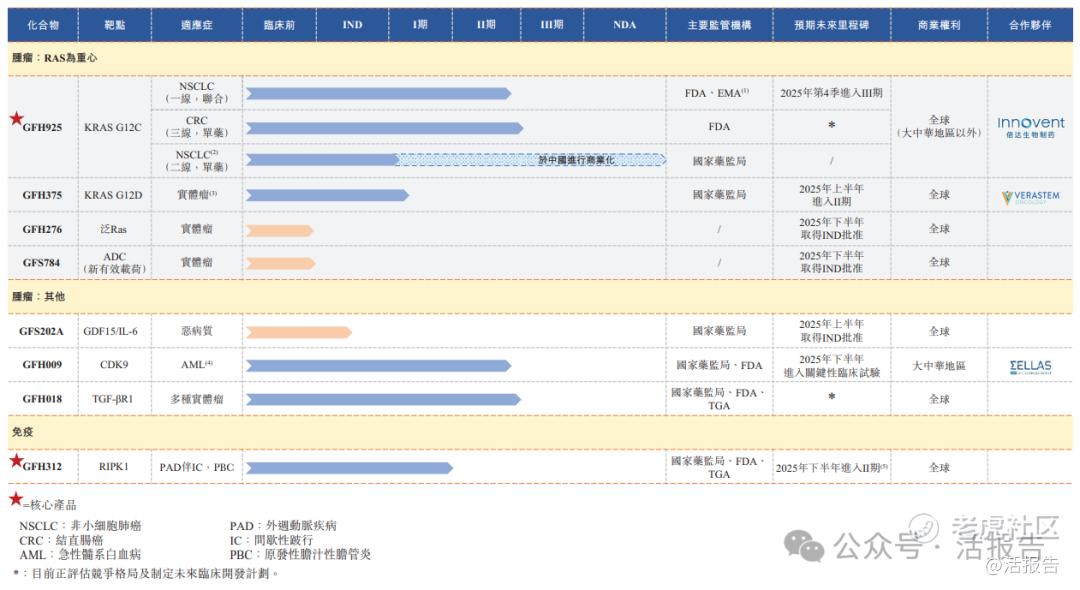Click the 臨床前 column header
This screenshot has width=1080, height=590.
tap(279, 25)
